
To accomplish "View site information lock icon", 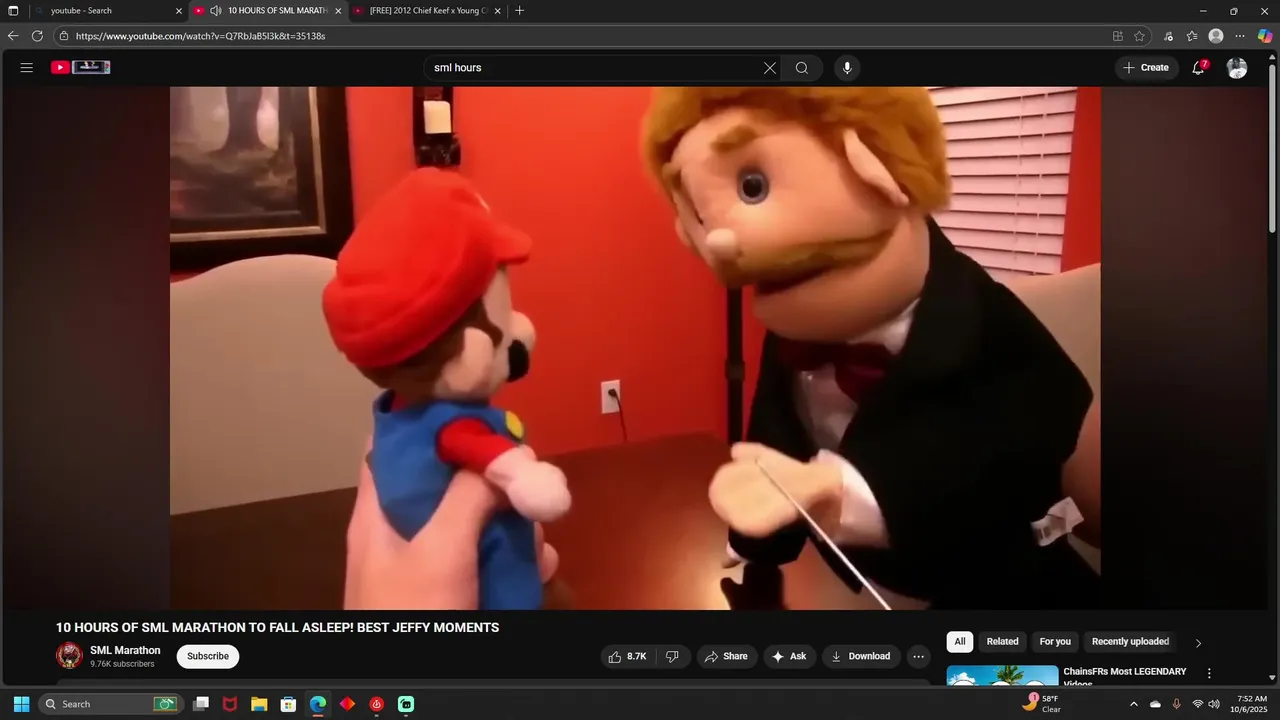I will pyautogui.click(x=63, y=36).
